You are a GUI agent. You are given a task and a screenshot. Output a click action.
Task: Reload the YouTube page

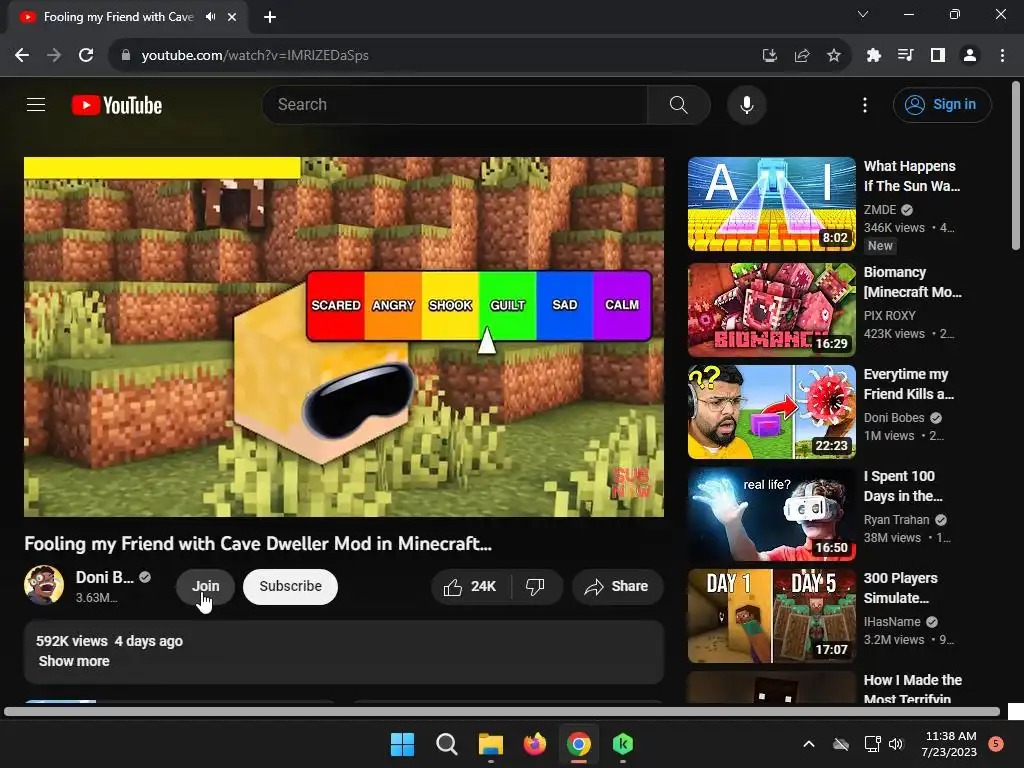[x=86, y=56]
